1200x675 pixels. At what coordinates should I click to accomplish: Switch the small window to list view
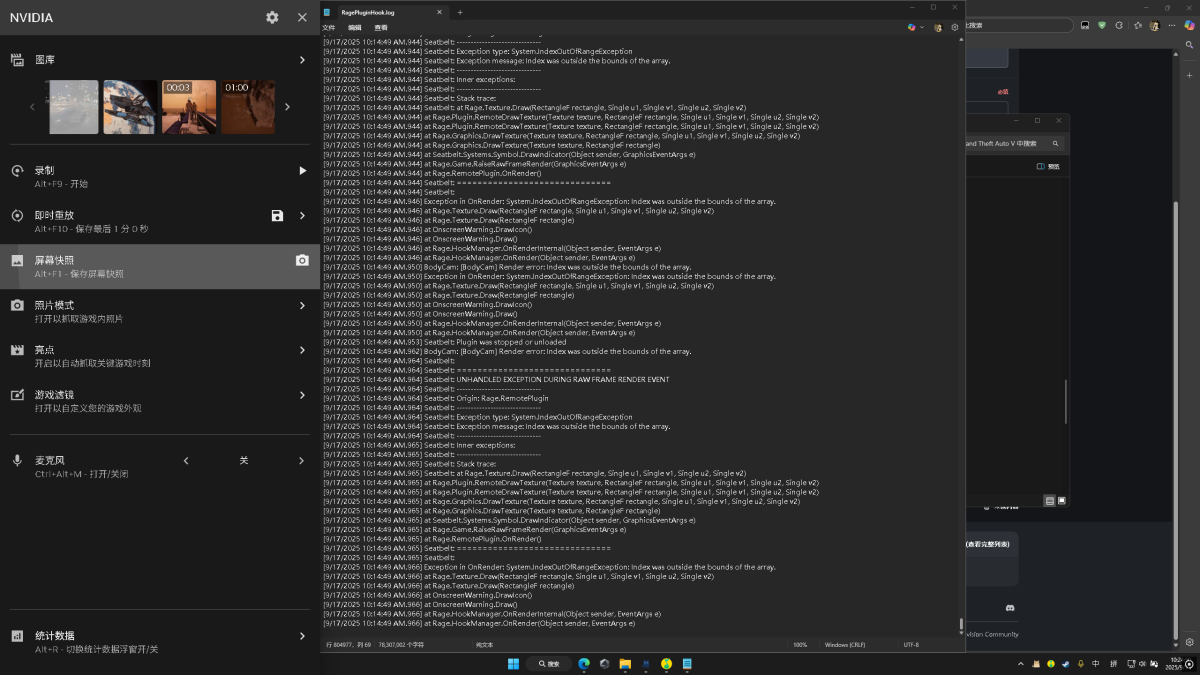point(1050,501)
